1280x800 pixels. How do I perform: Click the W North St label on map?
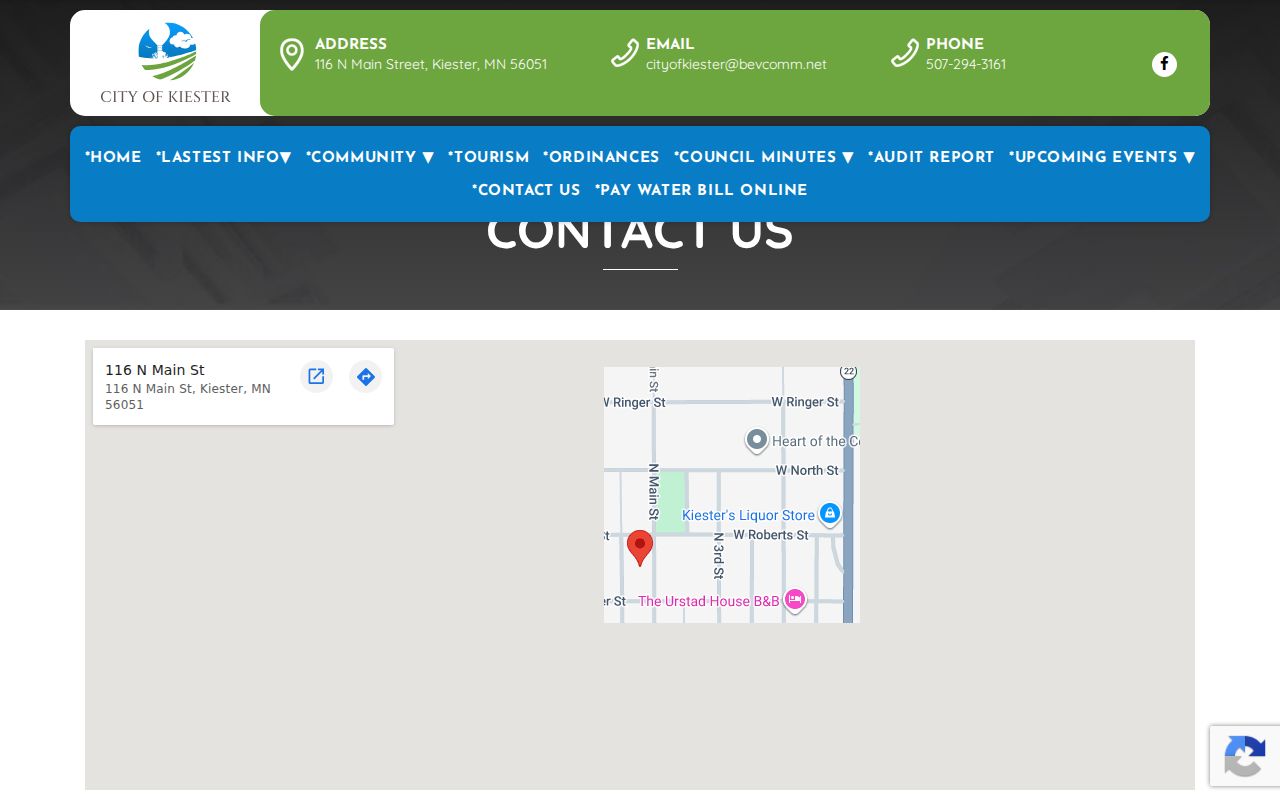(808, 470)
